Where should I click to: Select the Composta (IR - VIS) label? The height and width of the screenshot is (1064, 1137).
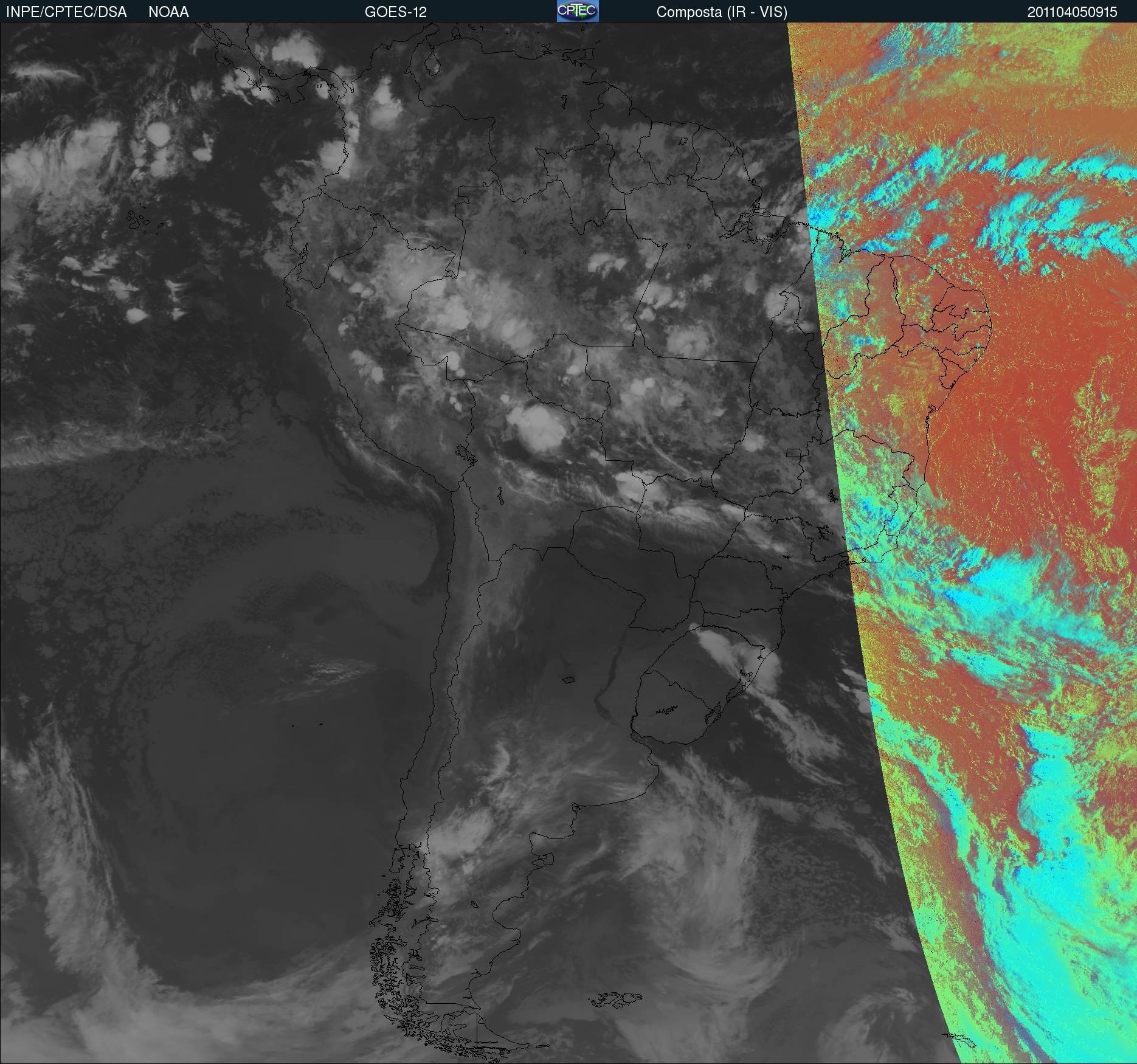tap(722, 12)
